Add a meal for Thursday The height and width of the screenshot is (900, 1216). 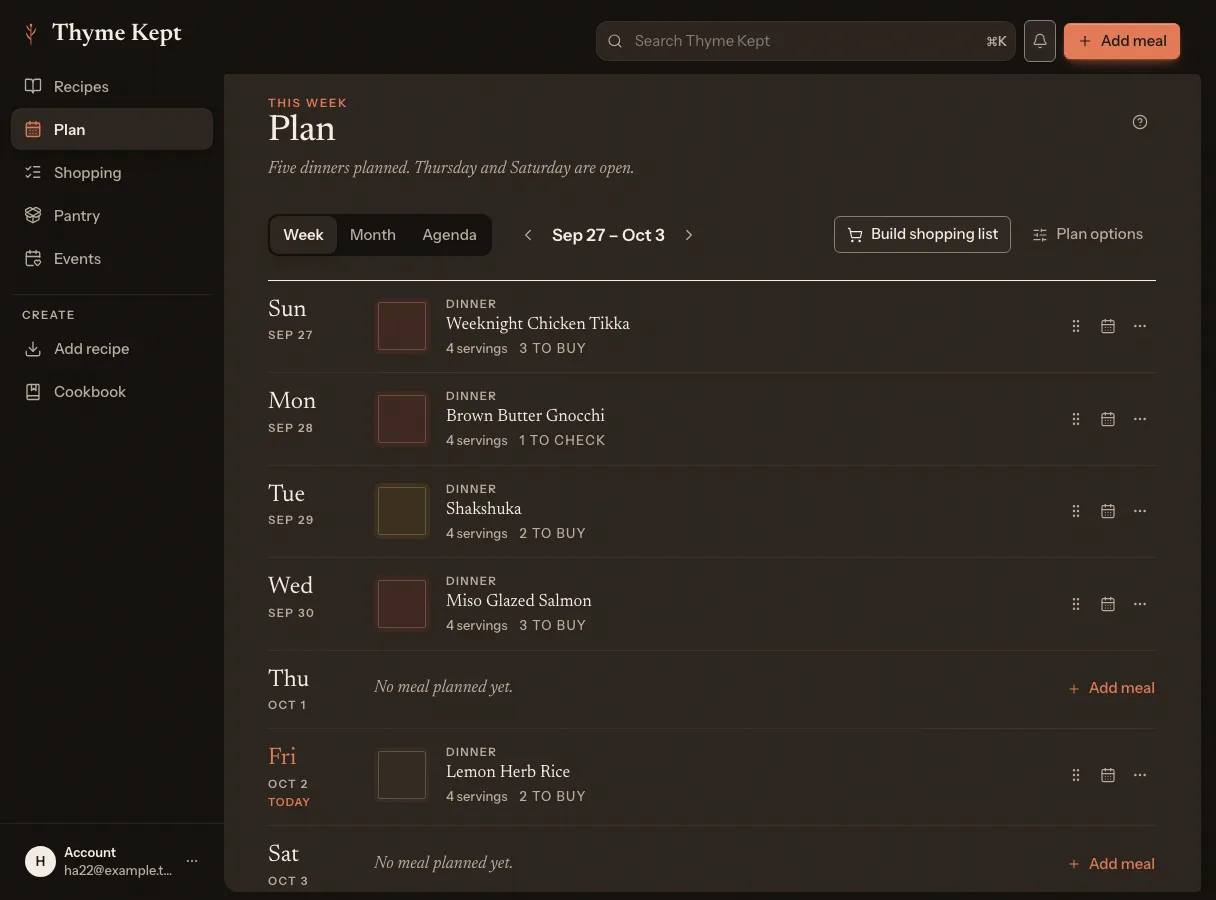coord(1111,688)
